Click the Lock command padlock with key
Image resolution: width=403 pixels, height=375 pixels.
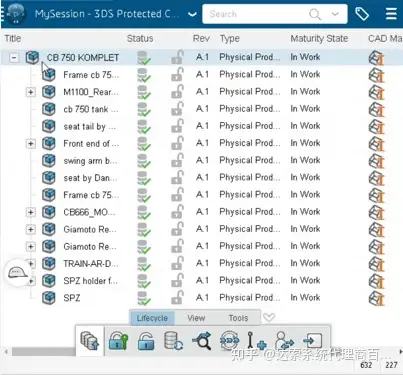[118, 341]
